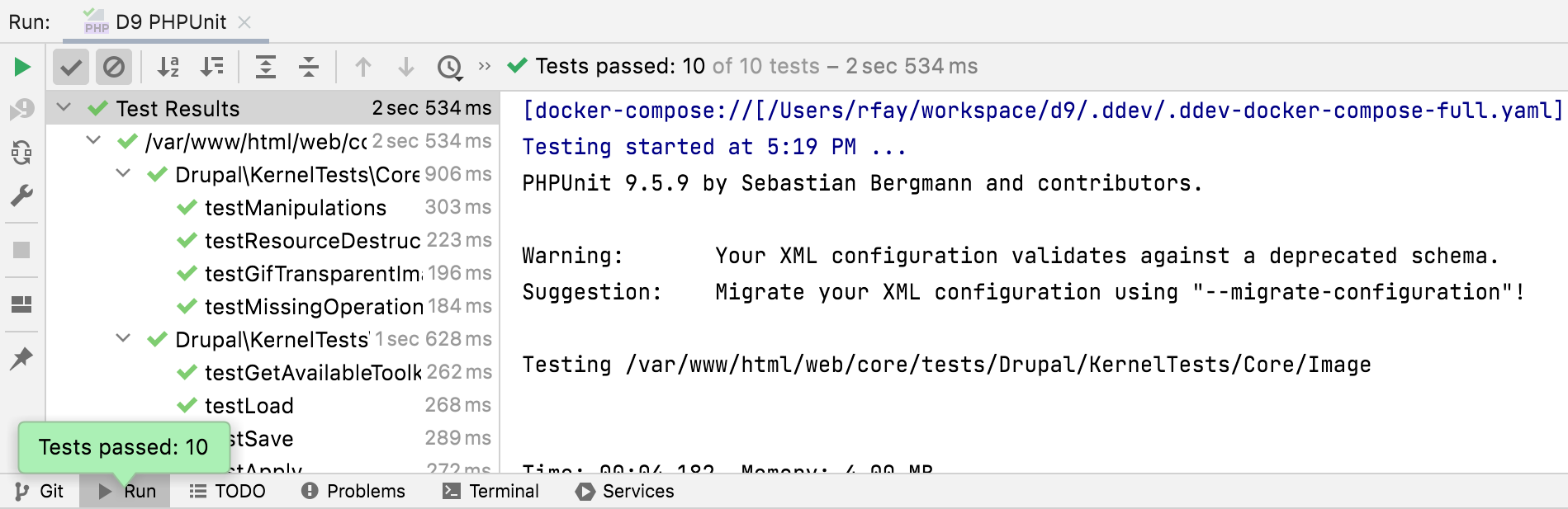Viewport: 1568px width, 509px height.
Task: Toggle the Show Ignored tests button
Action: click(x=114, y=67)
